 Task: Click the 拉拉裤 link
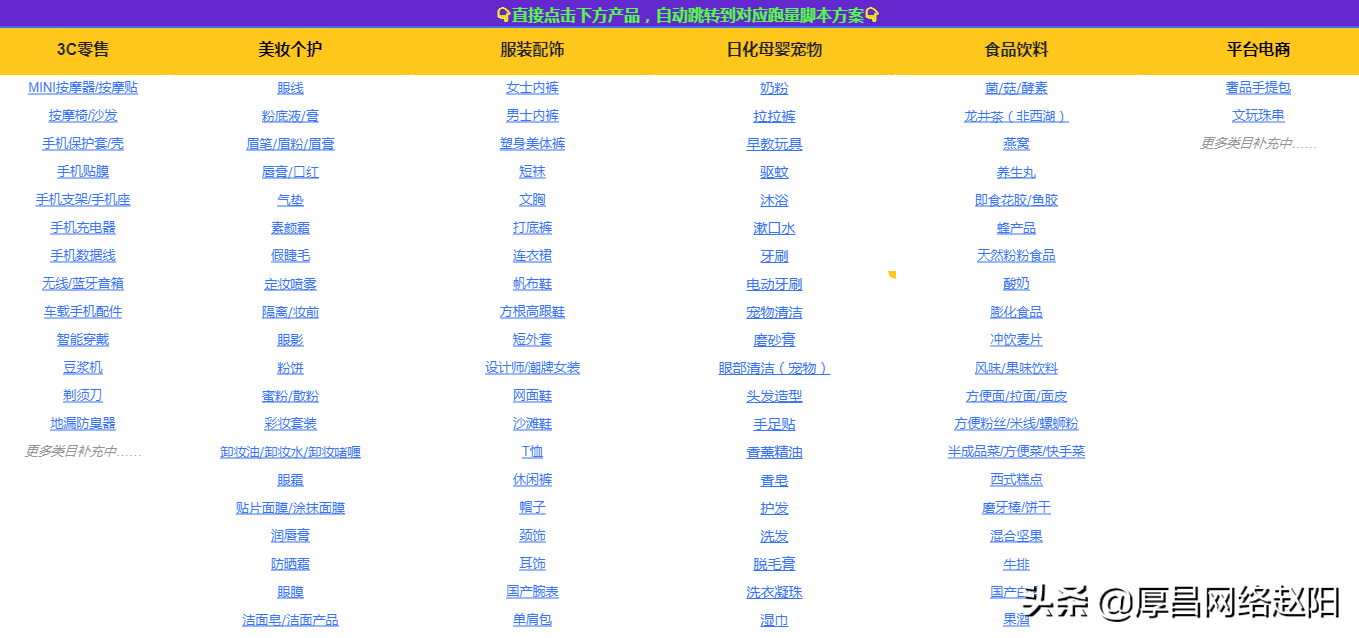coord(774,116)
